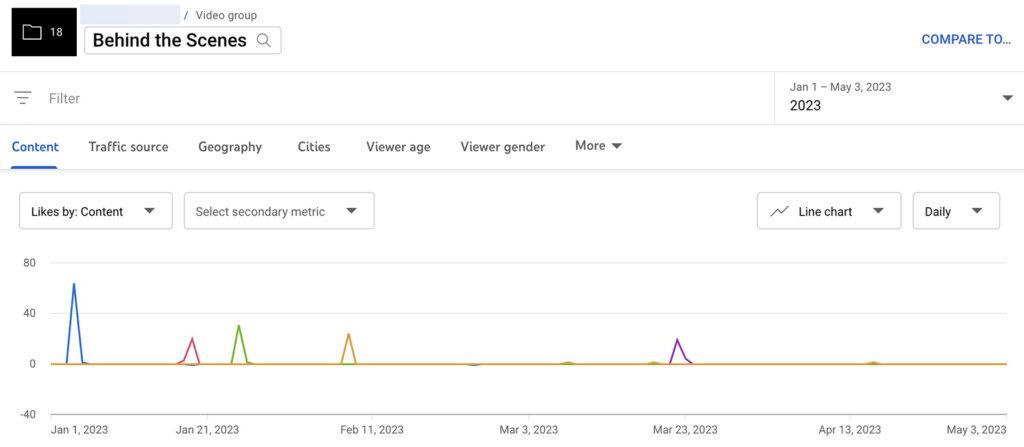Click the COMPARE TO... link

tap(966, 39)
